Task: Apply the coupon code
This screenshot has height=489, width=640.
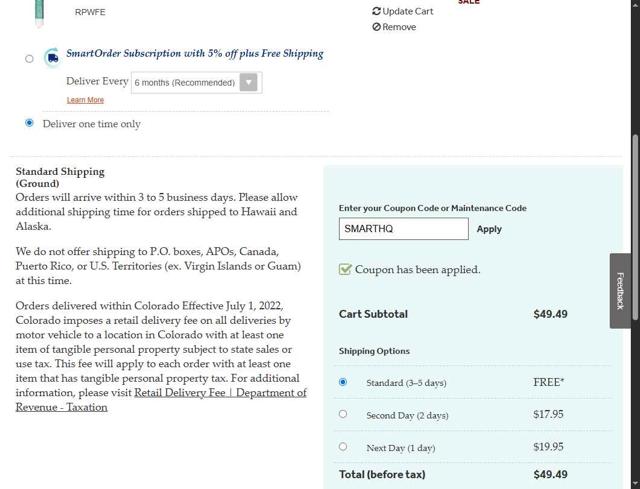Action: [489, 229]
